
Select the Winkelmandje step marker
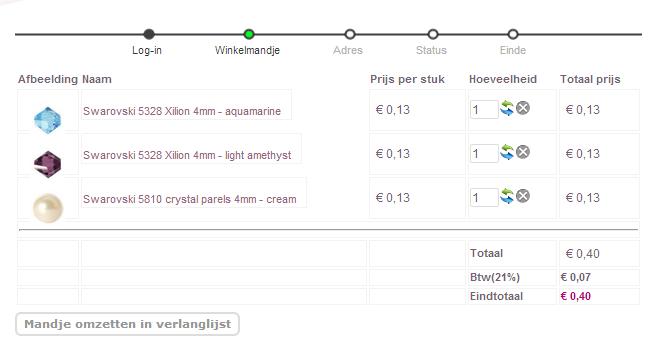(249, 34)
